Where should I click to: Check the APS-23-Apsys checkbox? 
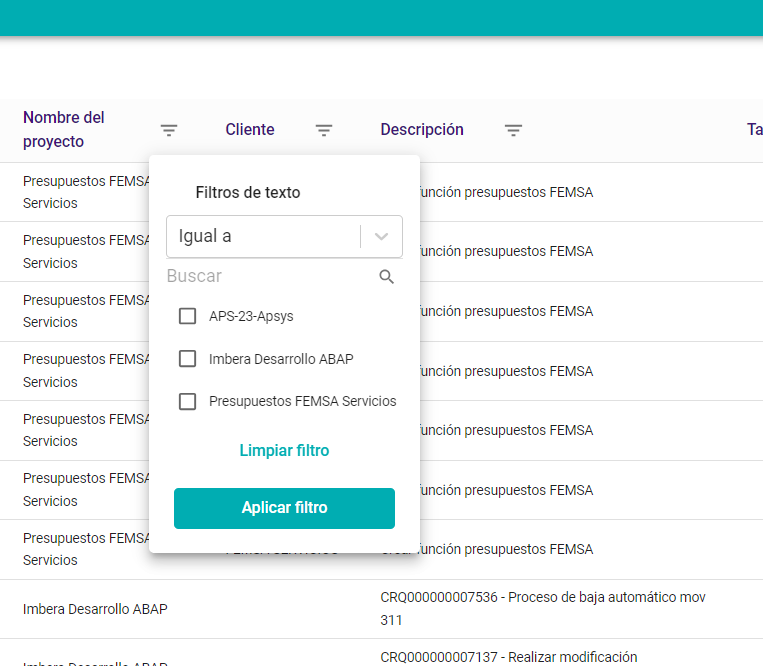pos(187,316)
